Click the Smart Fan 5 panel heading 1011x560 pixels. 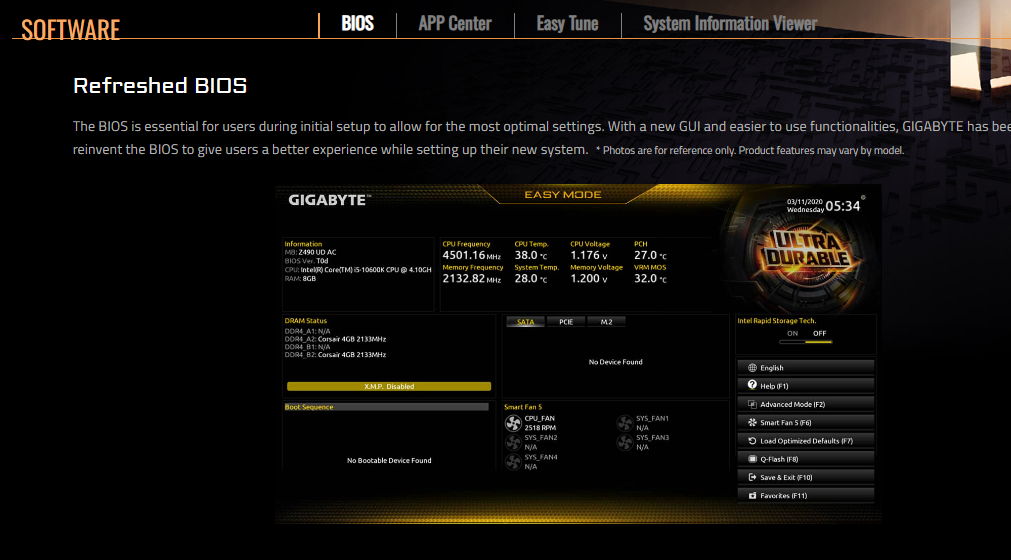(x=523, y=407)
